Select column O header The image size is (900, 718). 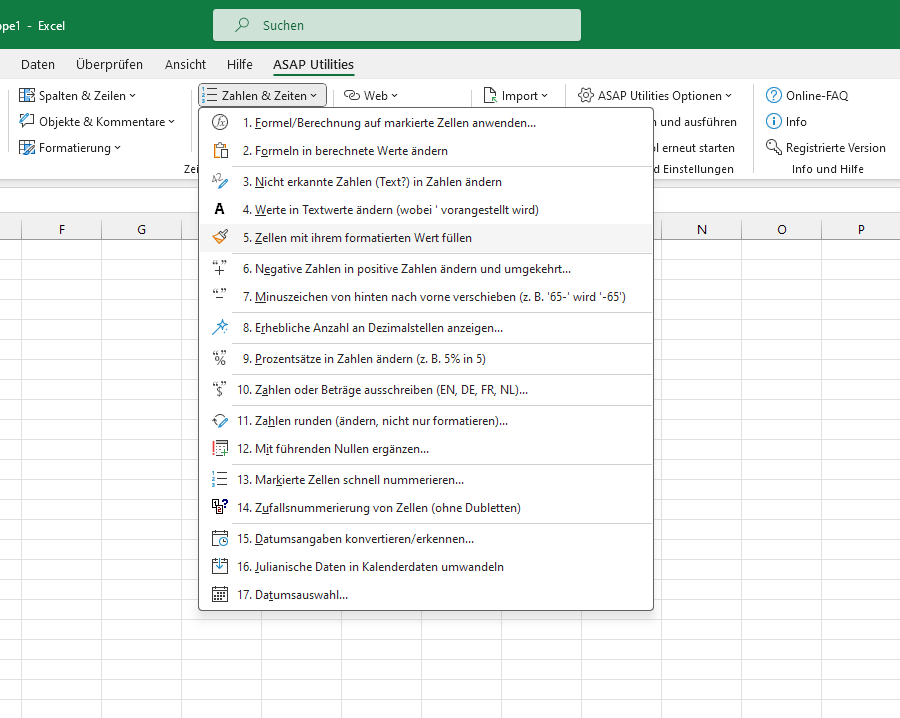782,230
